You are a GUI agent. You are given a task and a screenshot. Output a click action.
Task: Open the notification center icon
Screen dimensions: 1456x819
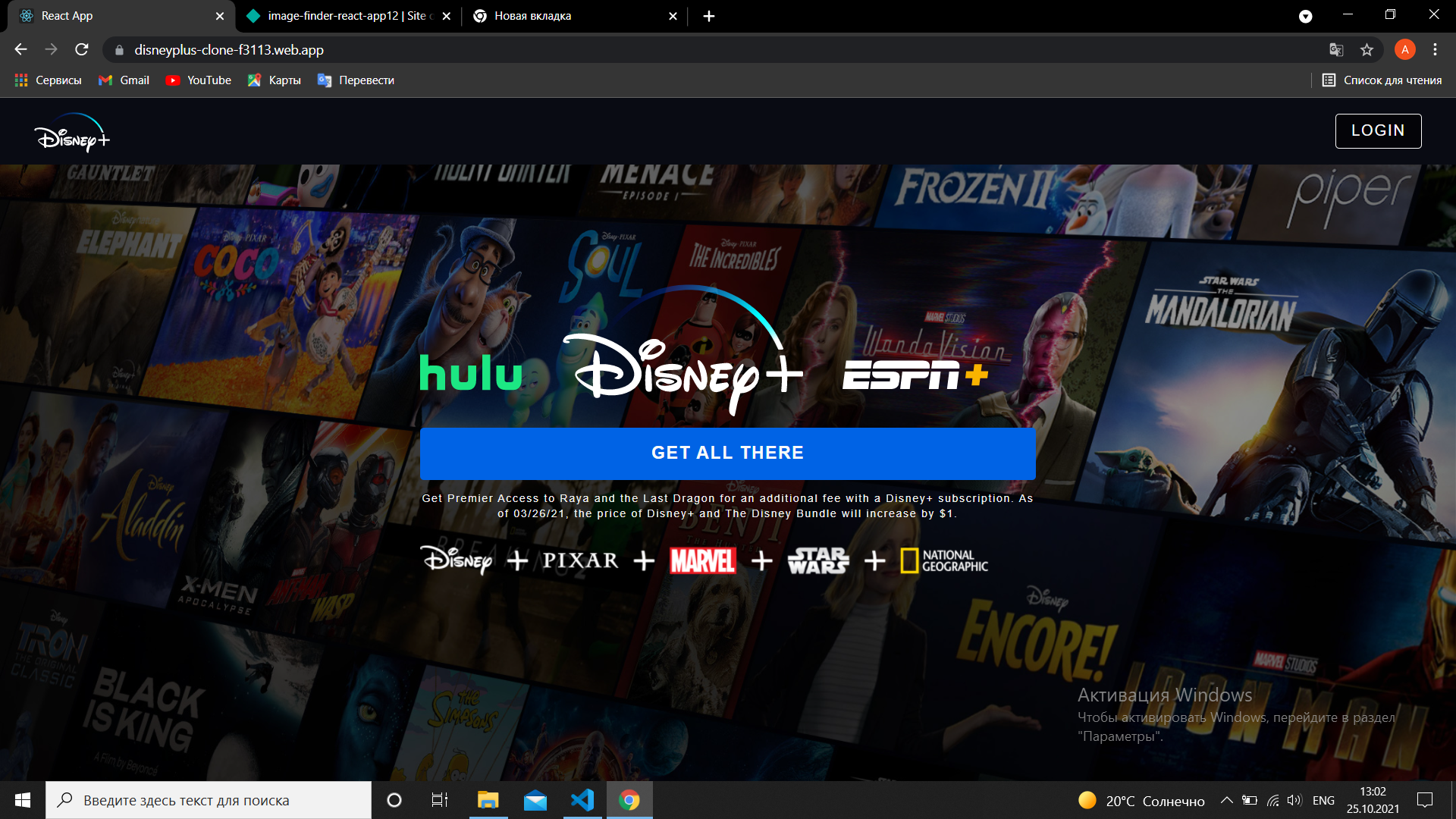[1425, 800]
